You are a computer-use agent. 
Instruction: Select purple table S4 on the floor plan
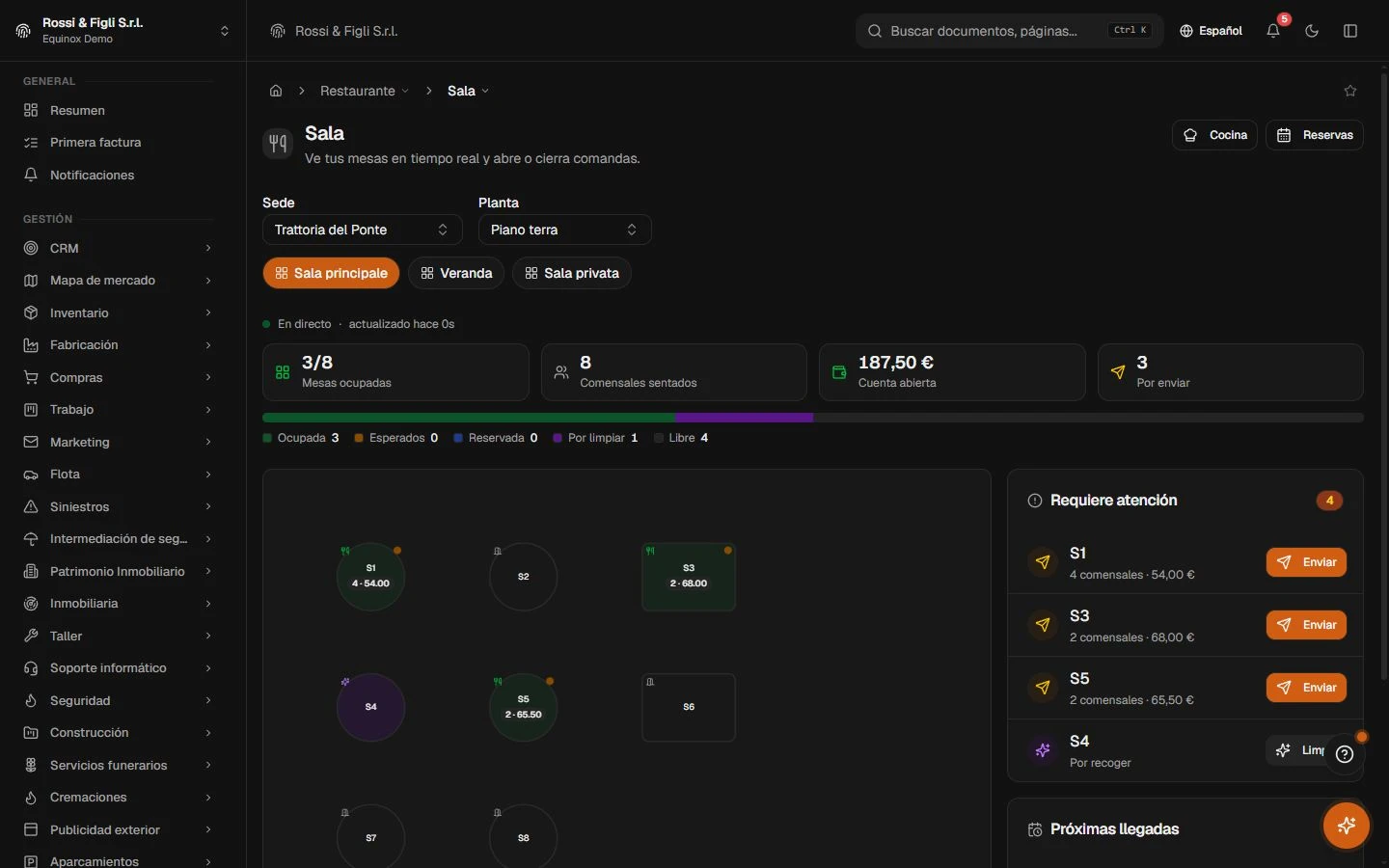click(x=370, y=707)
